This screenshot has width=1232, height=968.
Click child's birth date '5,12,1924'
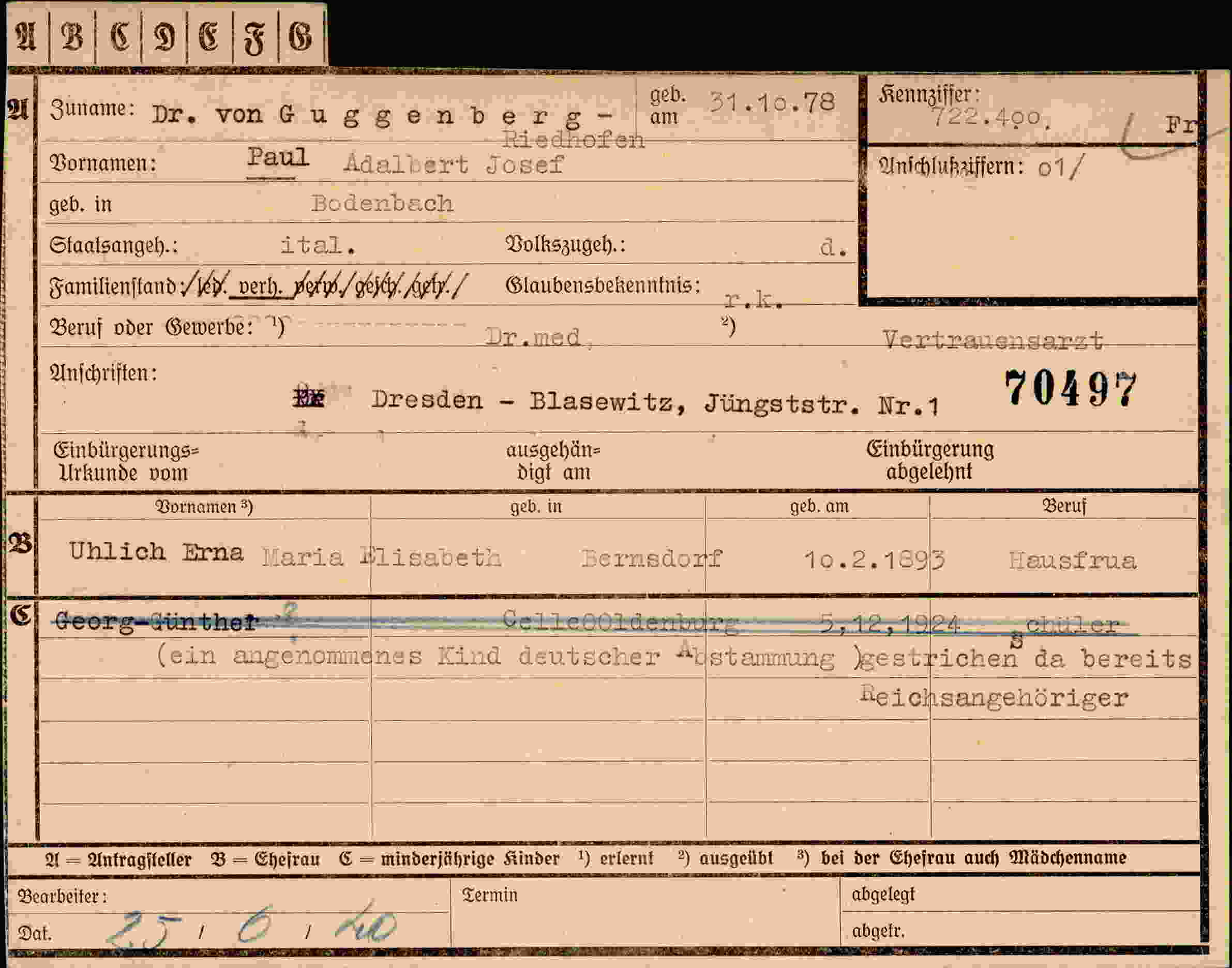tap(890, 625)
